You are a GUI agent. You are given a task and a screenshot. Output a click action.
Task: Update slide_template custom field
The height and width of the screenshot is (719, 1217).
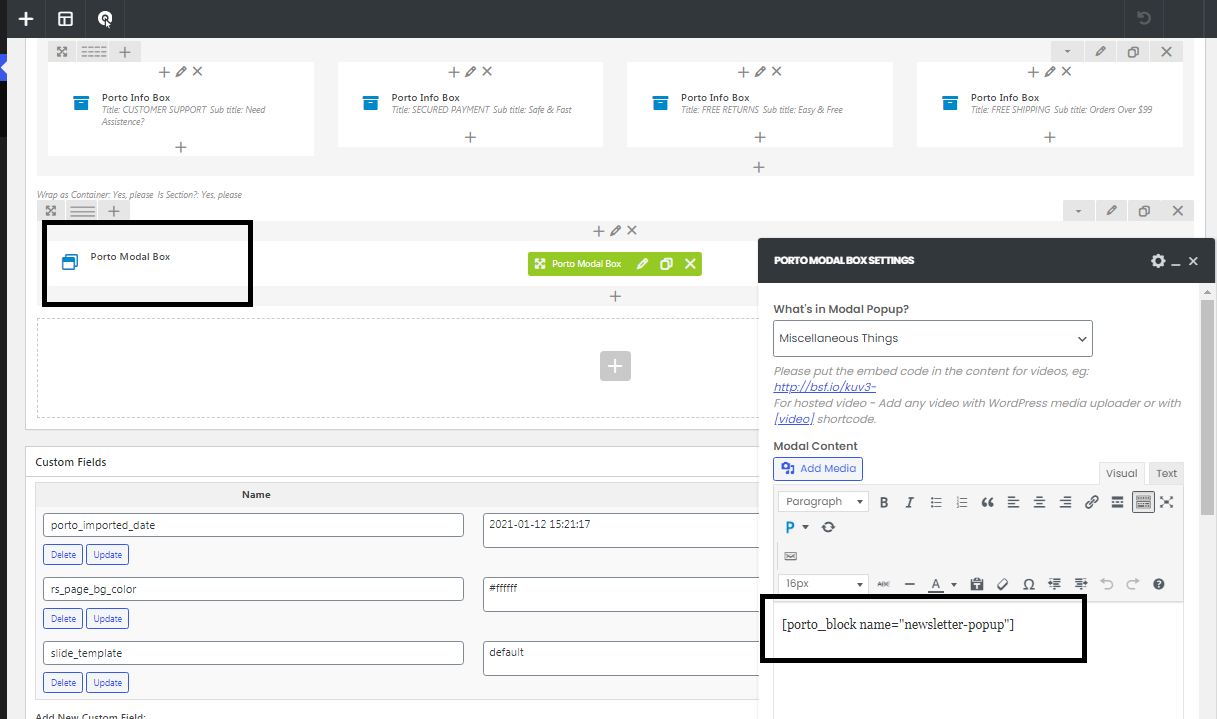click(108, 682)
